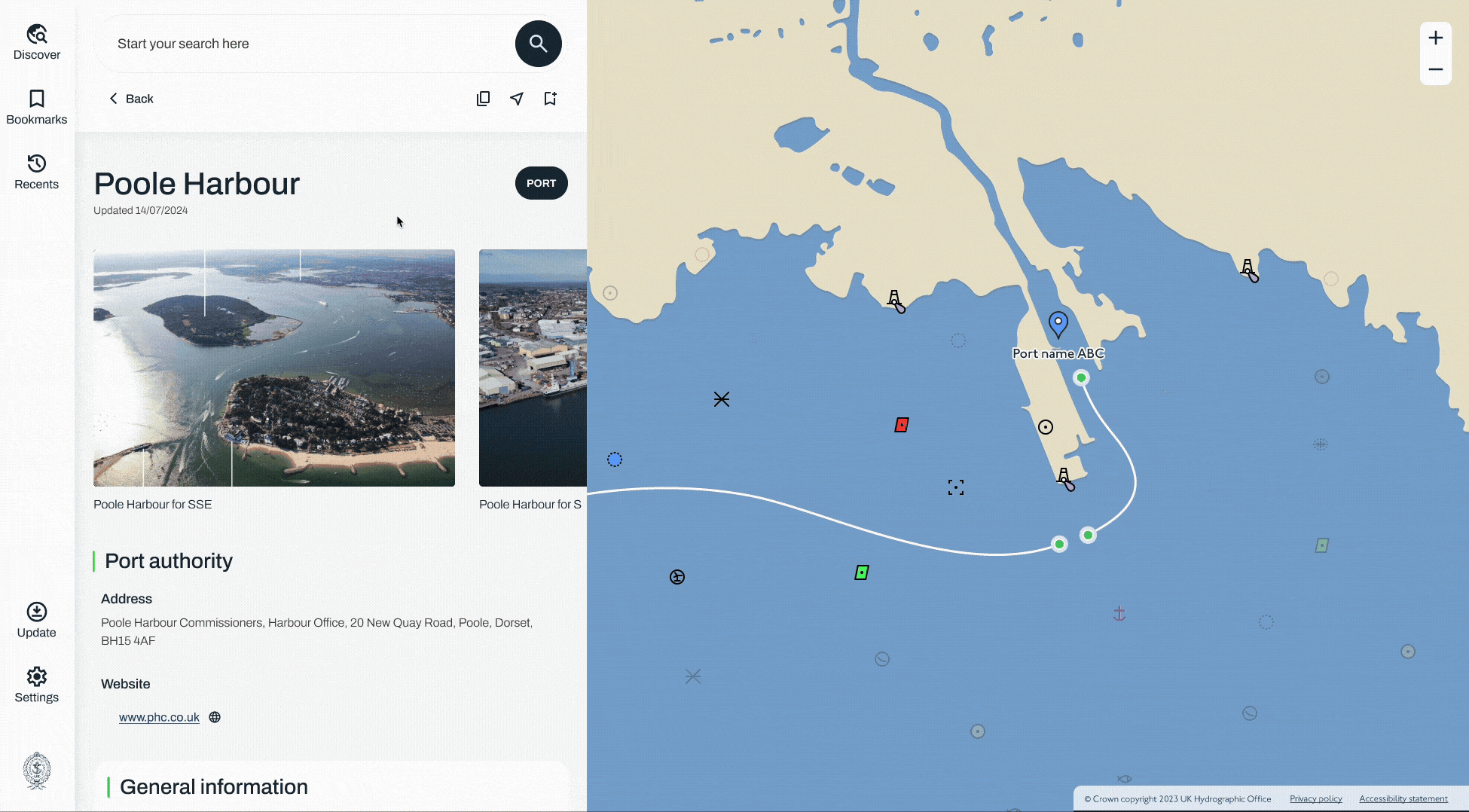Select the Port name ABC map marker
This screenshot has height=812, width=1469.
[1058, 324]
